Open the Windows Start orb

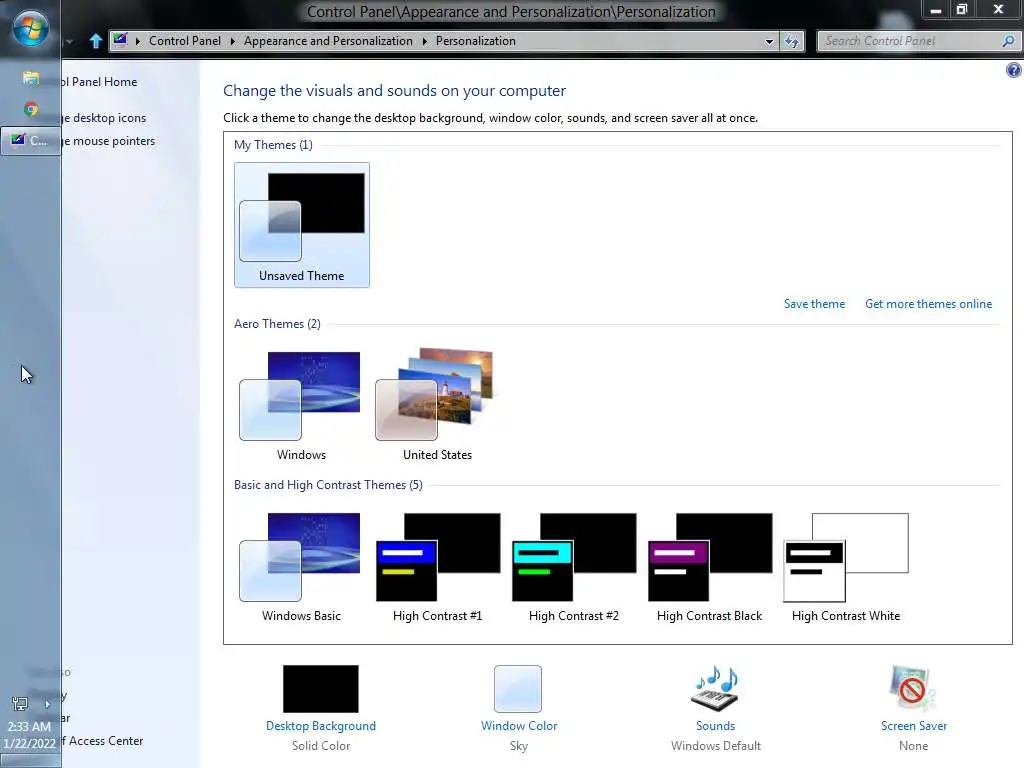30,29
